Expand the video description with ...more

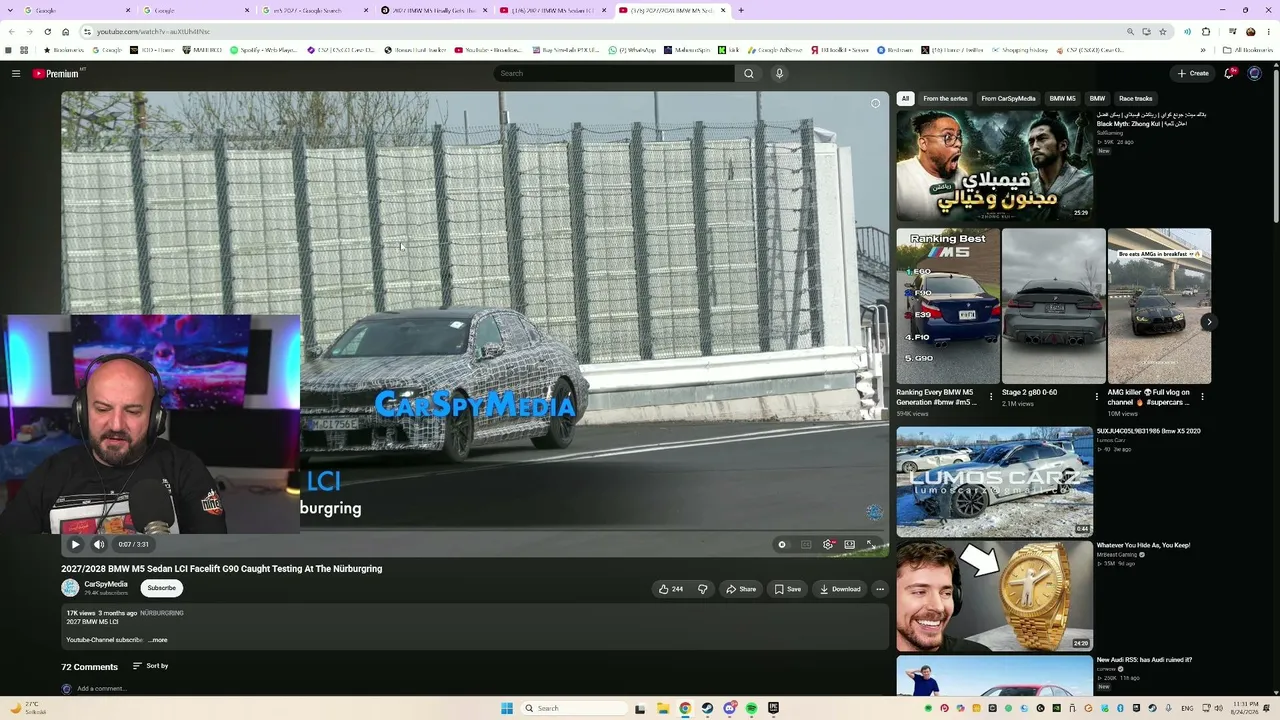158,640
